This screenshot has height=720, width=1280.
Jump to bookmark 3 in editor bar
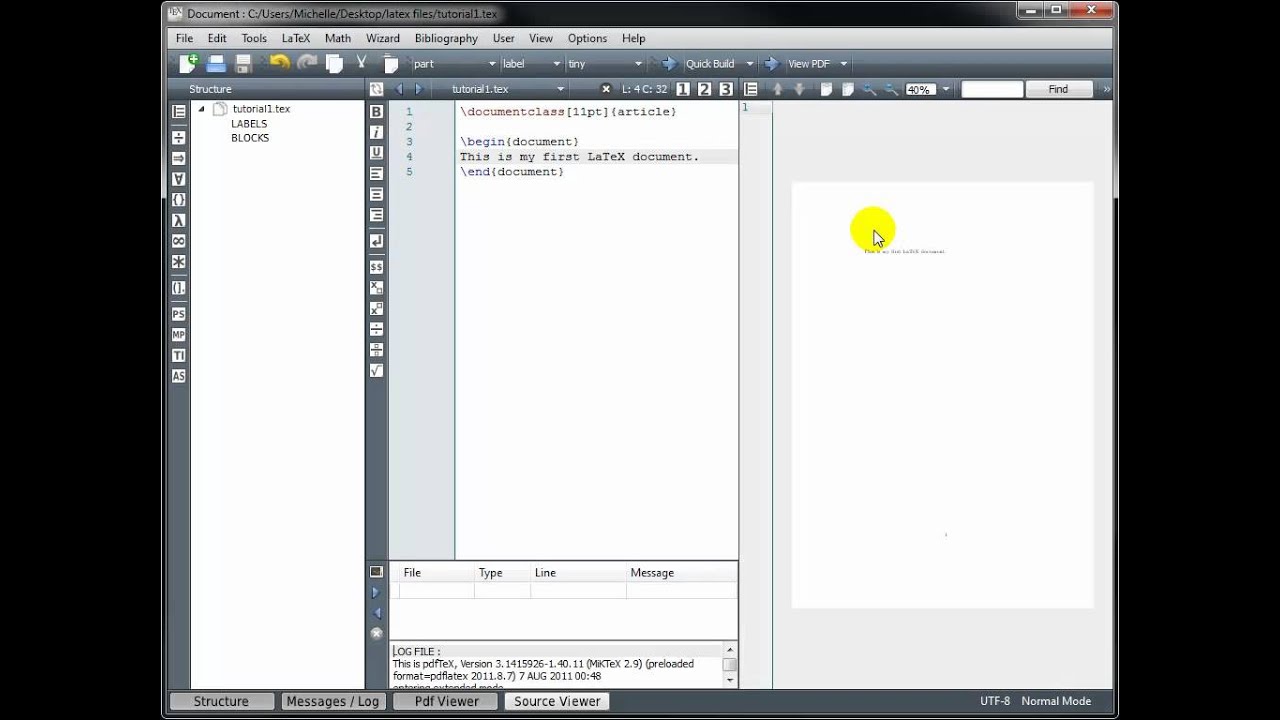pos(726,89)
